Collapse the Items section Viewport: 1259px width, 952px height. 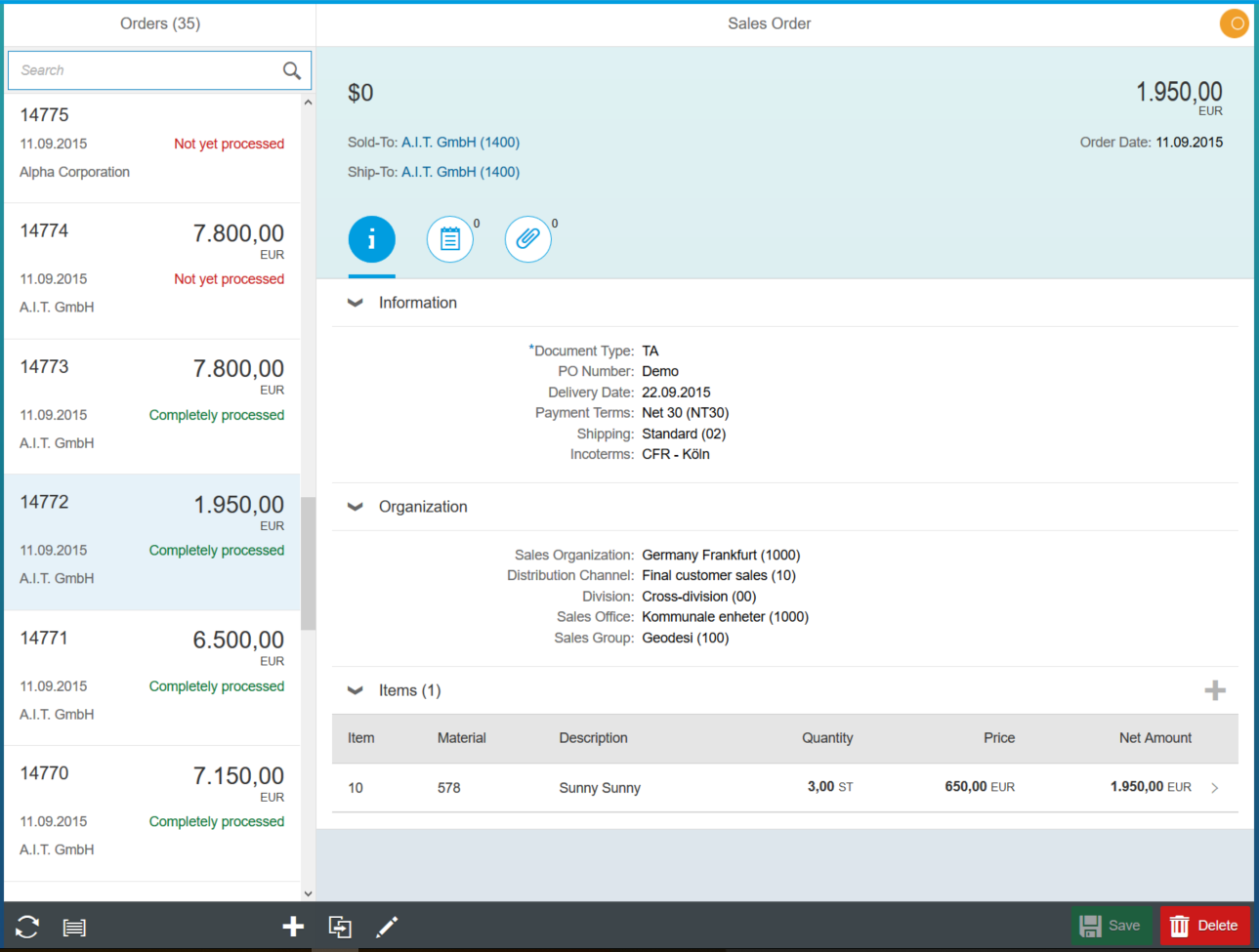click(356, 690)
